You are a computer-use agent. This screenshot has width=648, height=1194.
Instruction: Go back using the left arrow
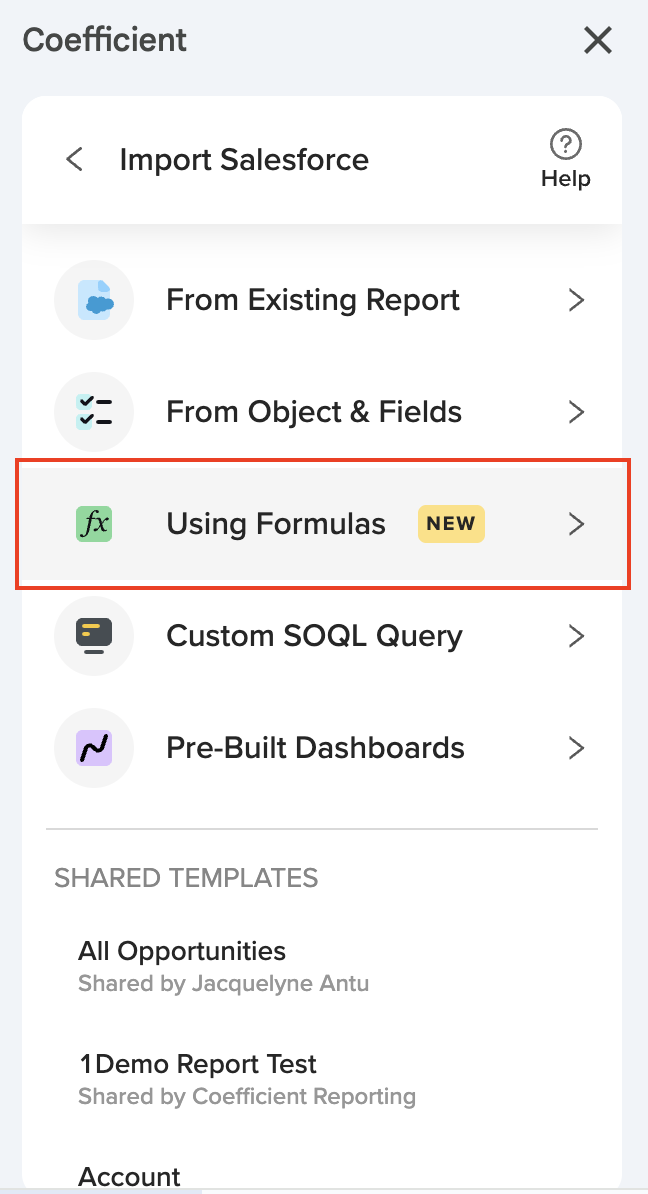(75, 159)
